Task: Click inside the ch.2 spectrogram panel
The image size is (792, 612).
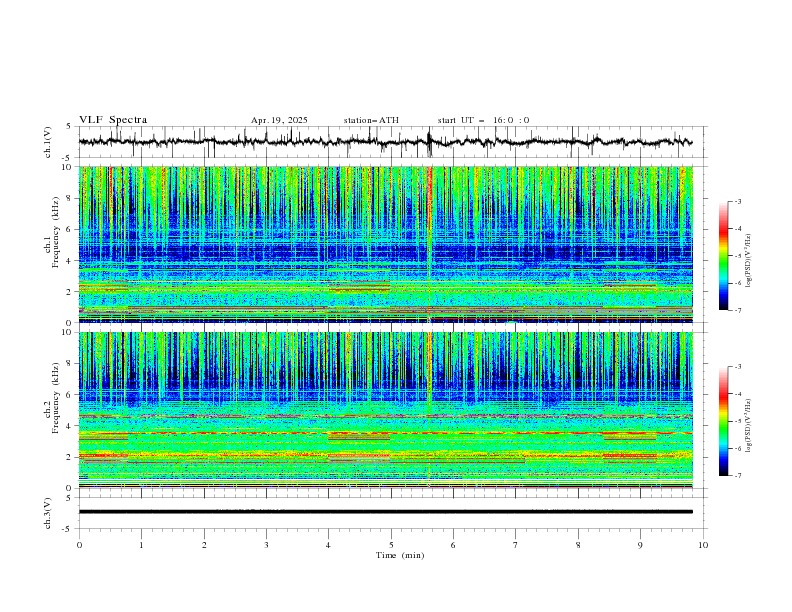Action: coord(385,410)
